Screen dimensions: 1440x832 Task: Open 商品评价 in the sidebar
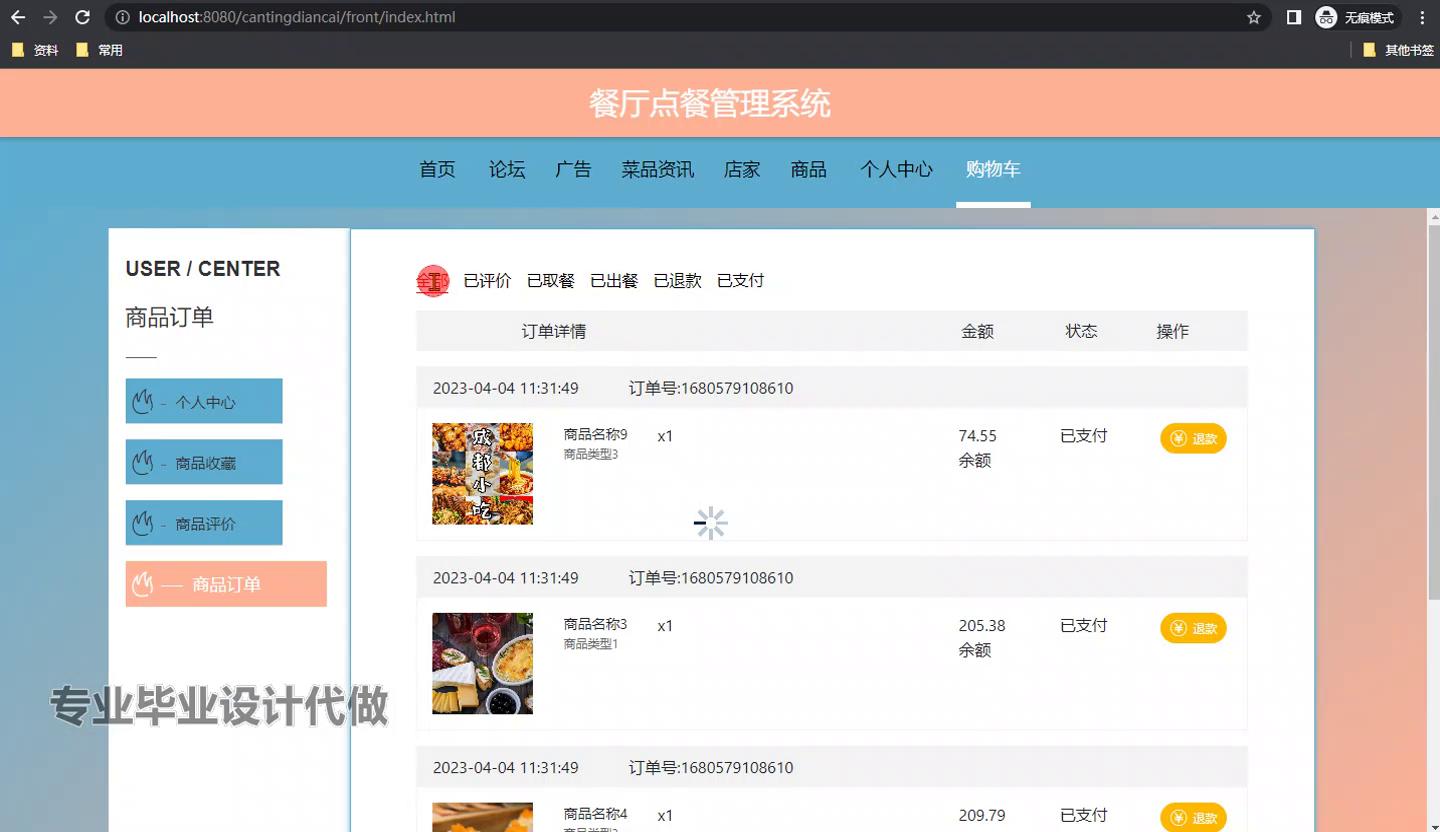[204, 523]
